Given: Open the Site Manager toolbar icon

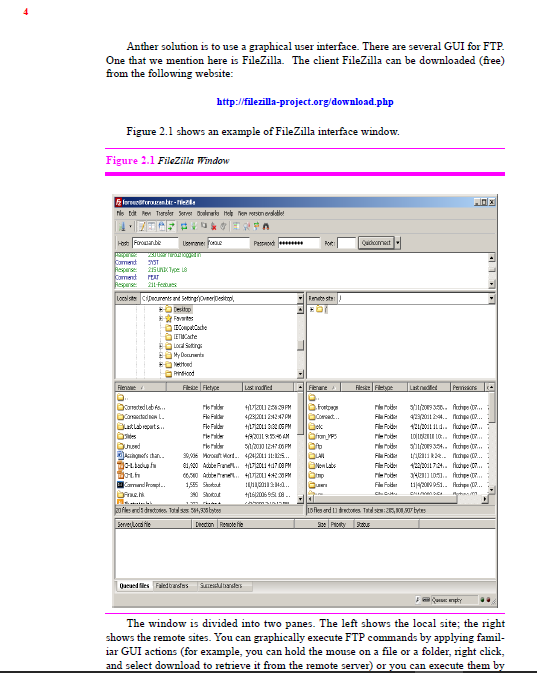Looking at the screenshot, I should (x=122, y=226).
